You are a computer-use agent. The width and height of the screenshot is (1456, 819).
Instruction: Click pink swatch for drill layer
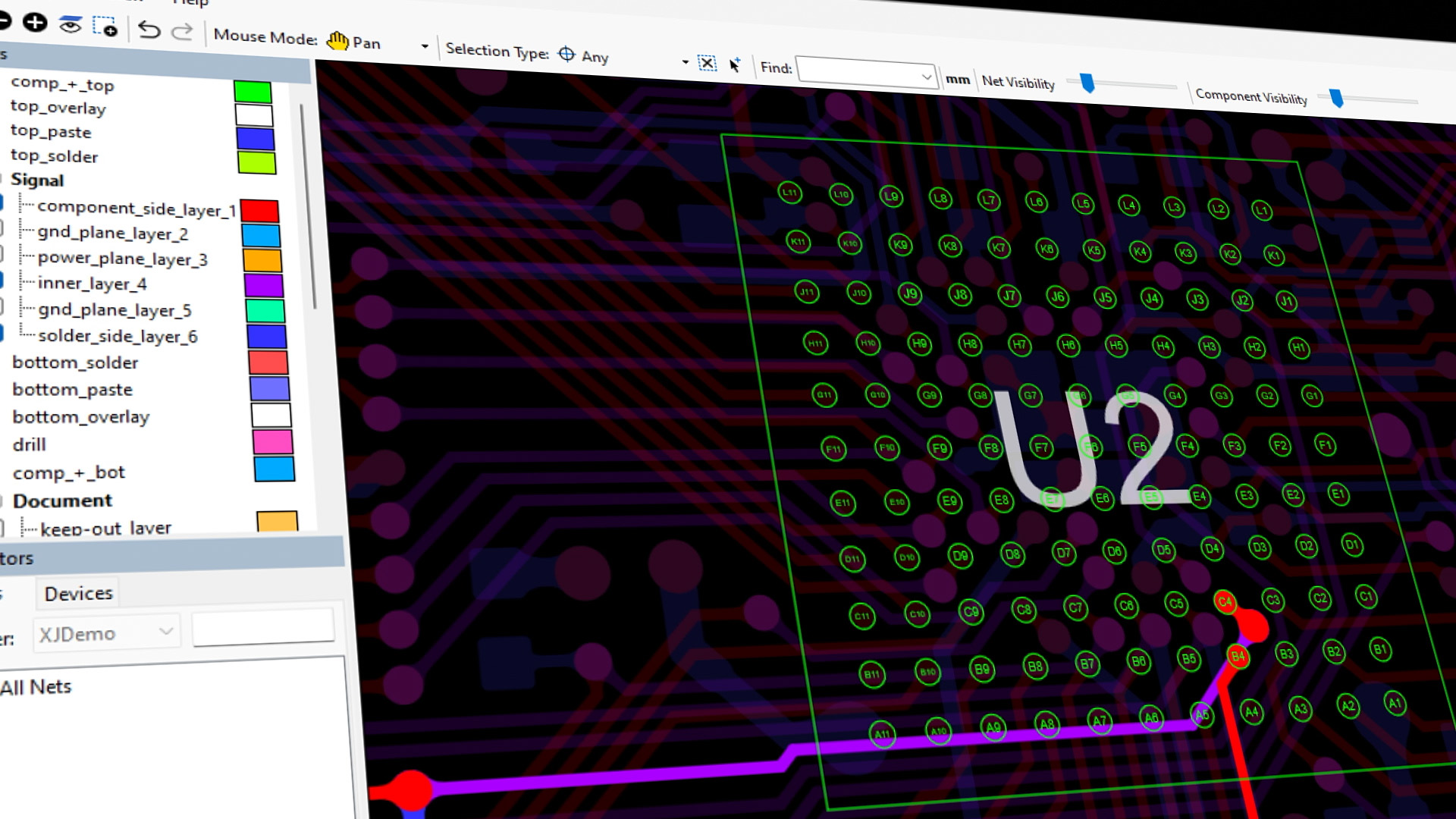(x=273, y=441)
